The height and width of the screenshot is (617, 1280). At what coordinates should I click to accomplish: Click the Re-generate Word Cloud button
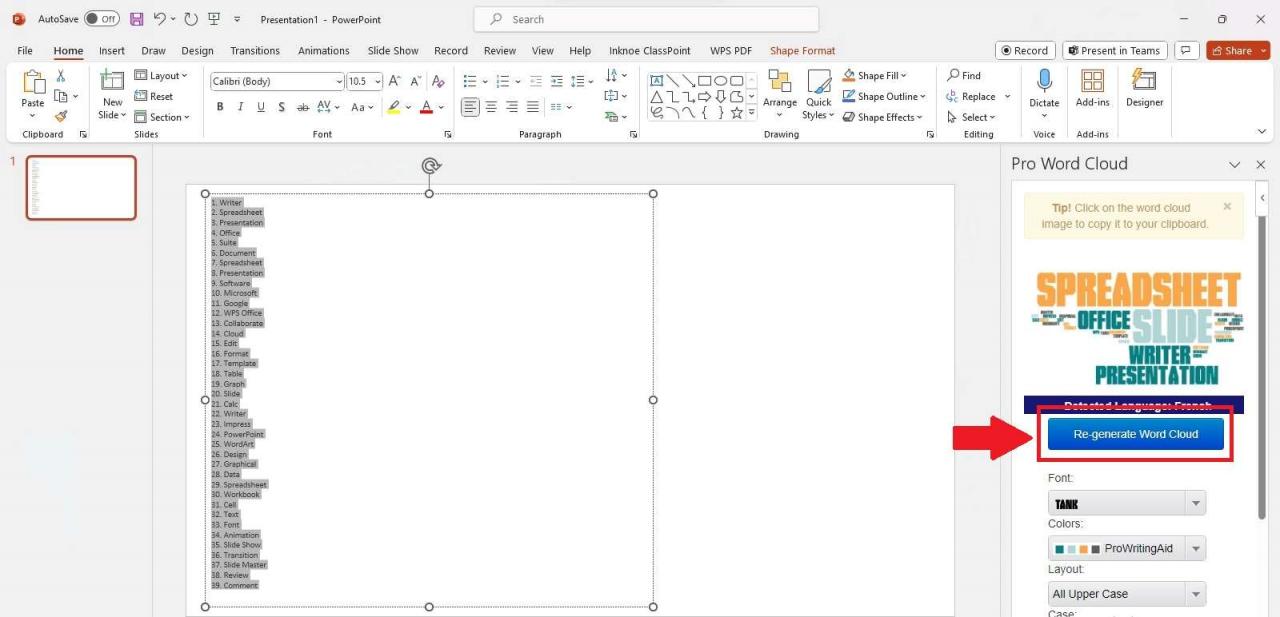[1135, 434]
